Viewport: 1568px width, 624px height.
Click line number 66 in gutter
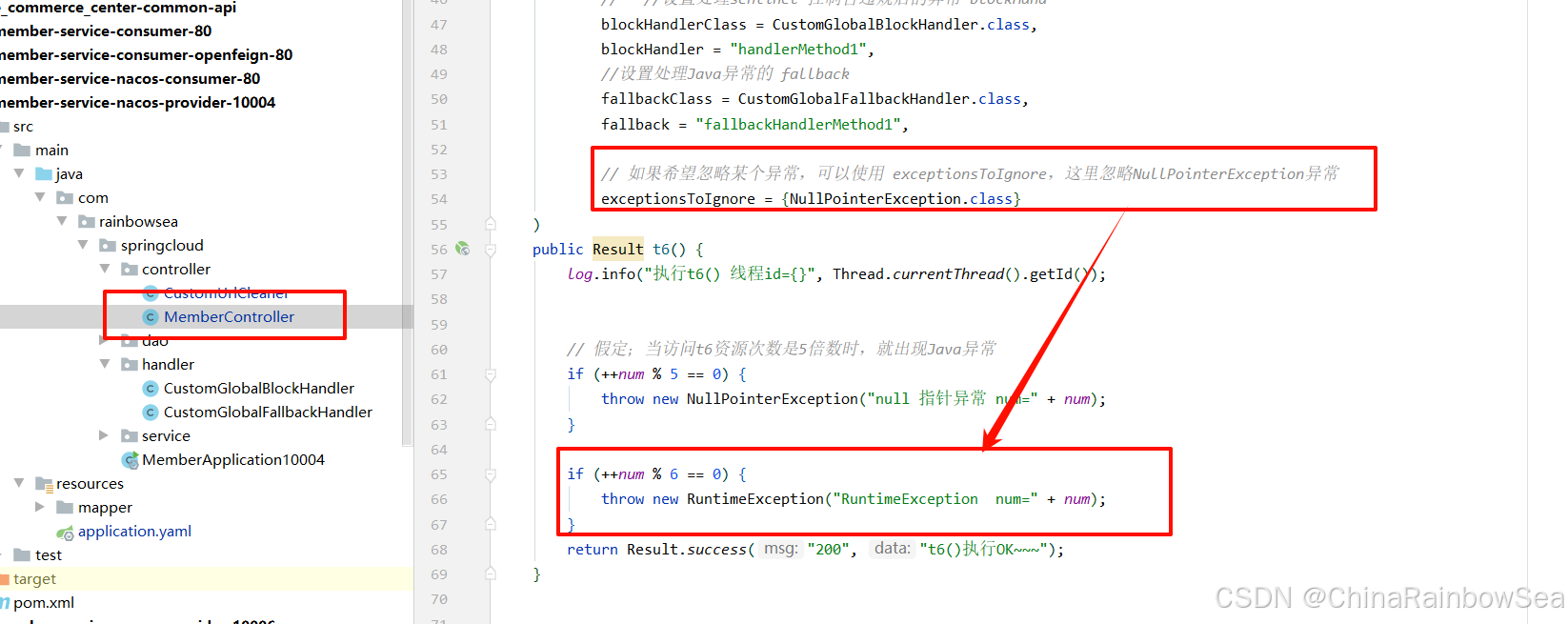438,499
